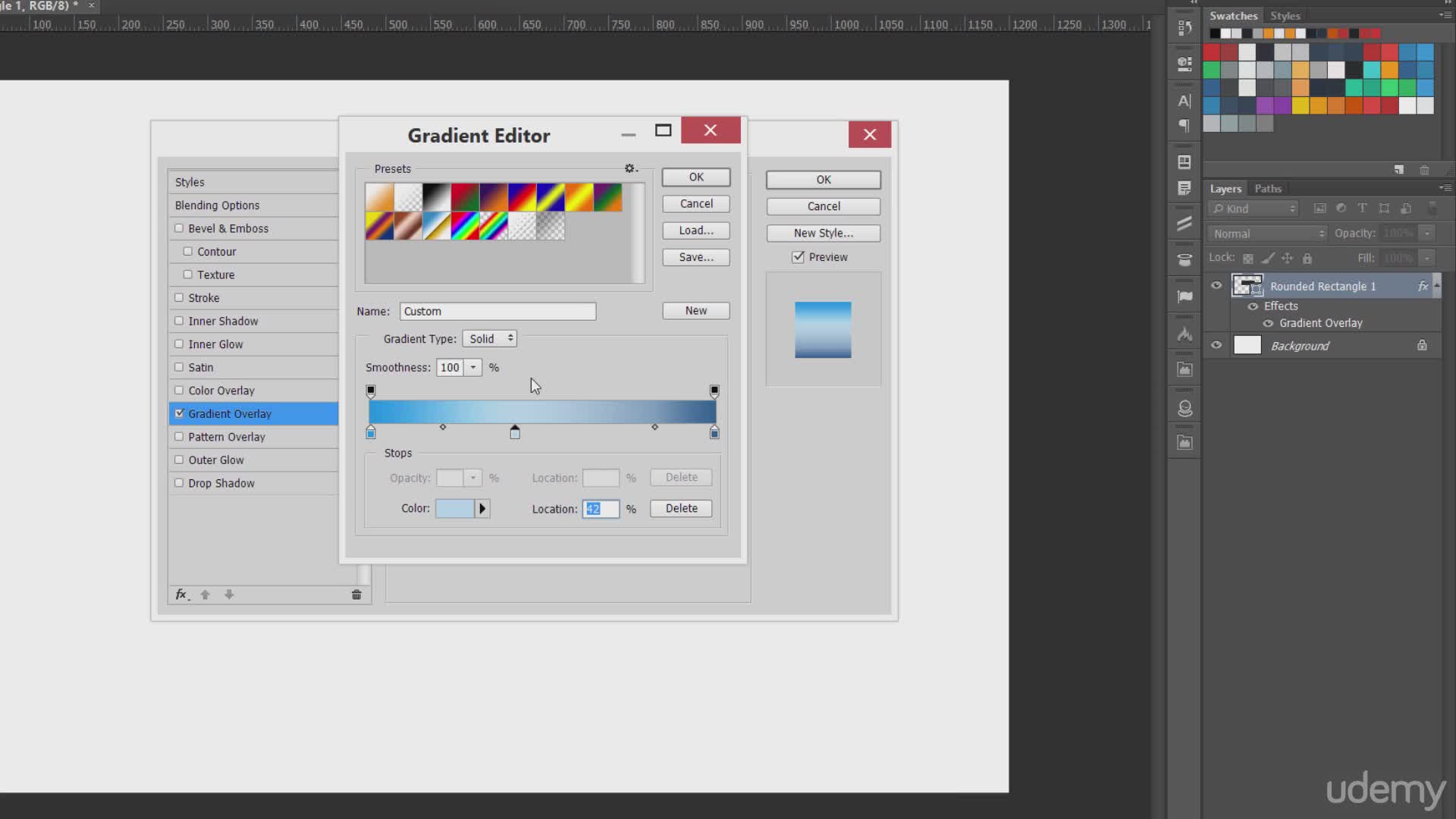Click the gradient Name input field
Screen dimensions: 1456x819
click(497, 312)
